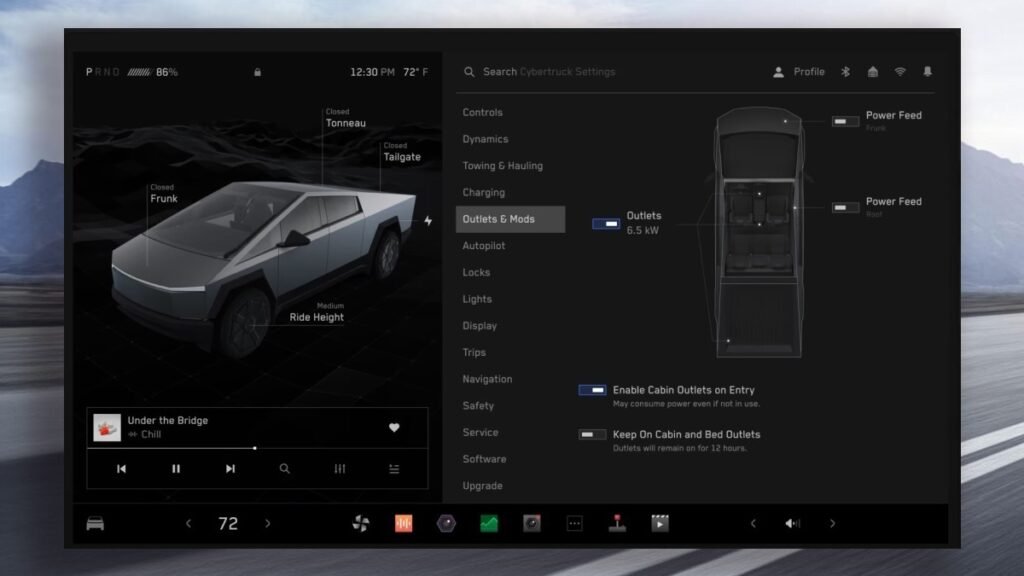Disable Enable Cabin Outlets on Entry

(x=592, y=390)
